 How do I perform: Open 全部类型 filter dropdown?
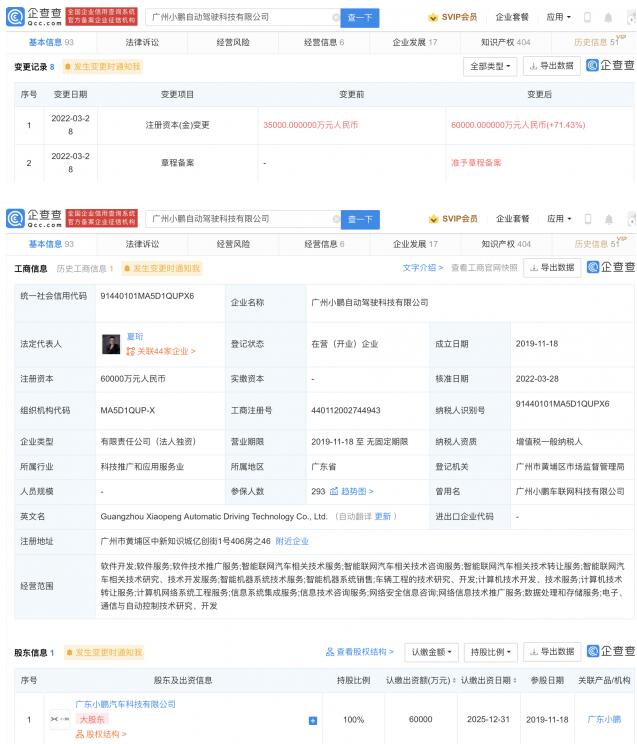coord(490,66)
